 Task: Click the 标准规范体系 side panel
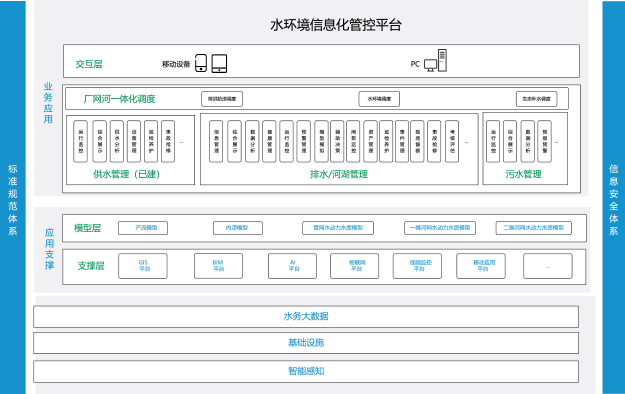[13, 197]
